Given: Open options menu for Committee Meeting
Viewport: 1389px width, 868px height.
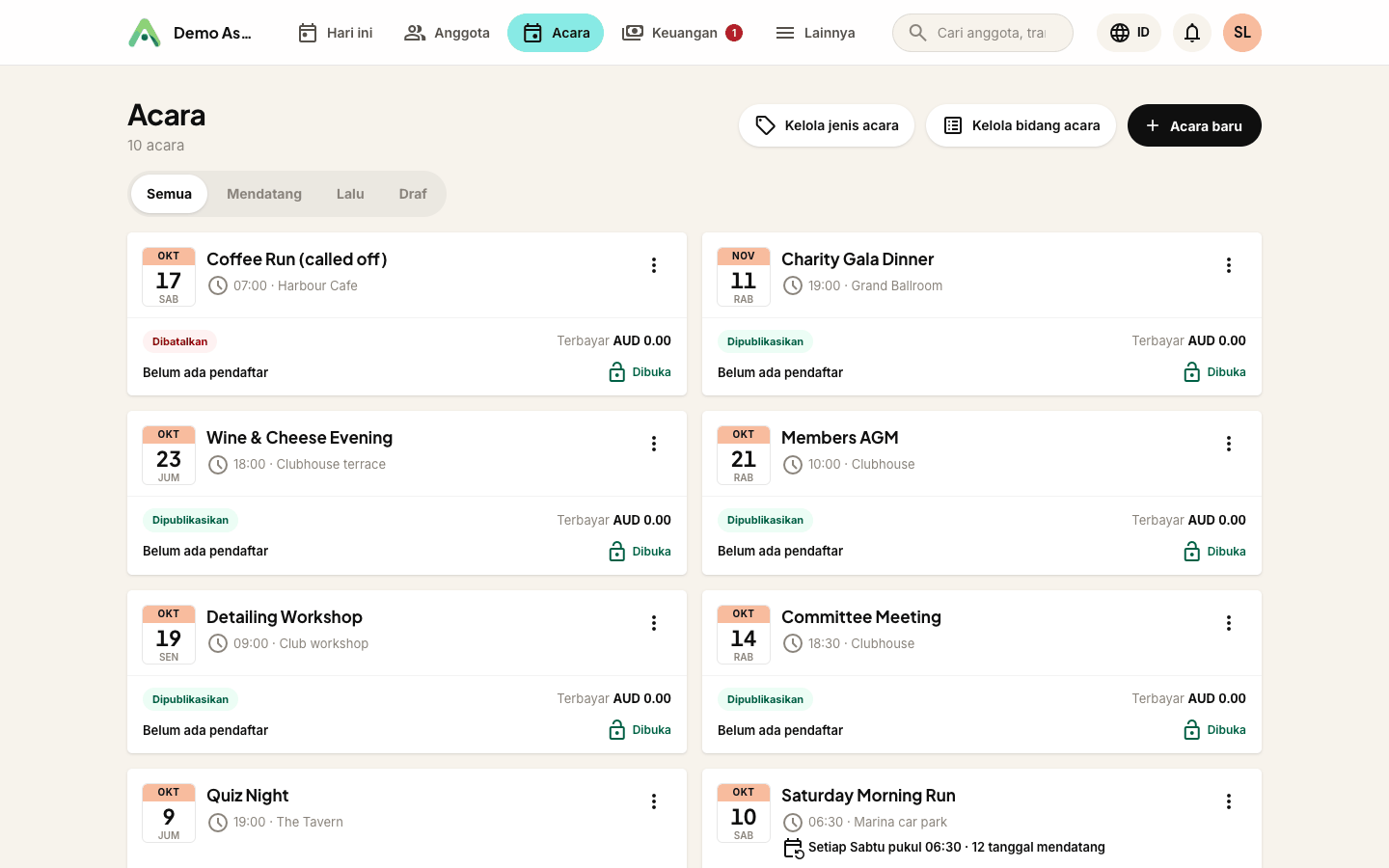Looking at the screenshot, I should click(1229, 623).
